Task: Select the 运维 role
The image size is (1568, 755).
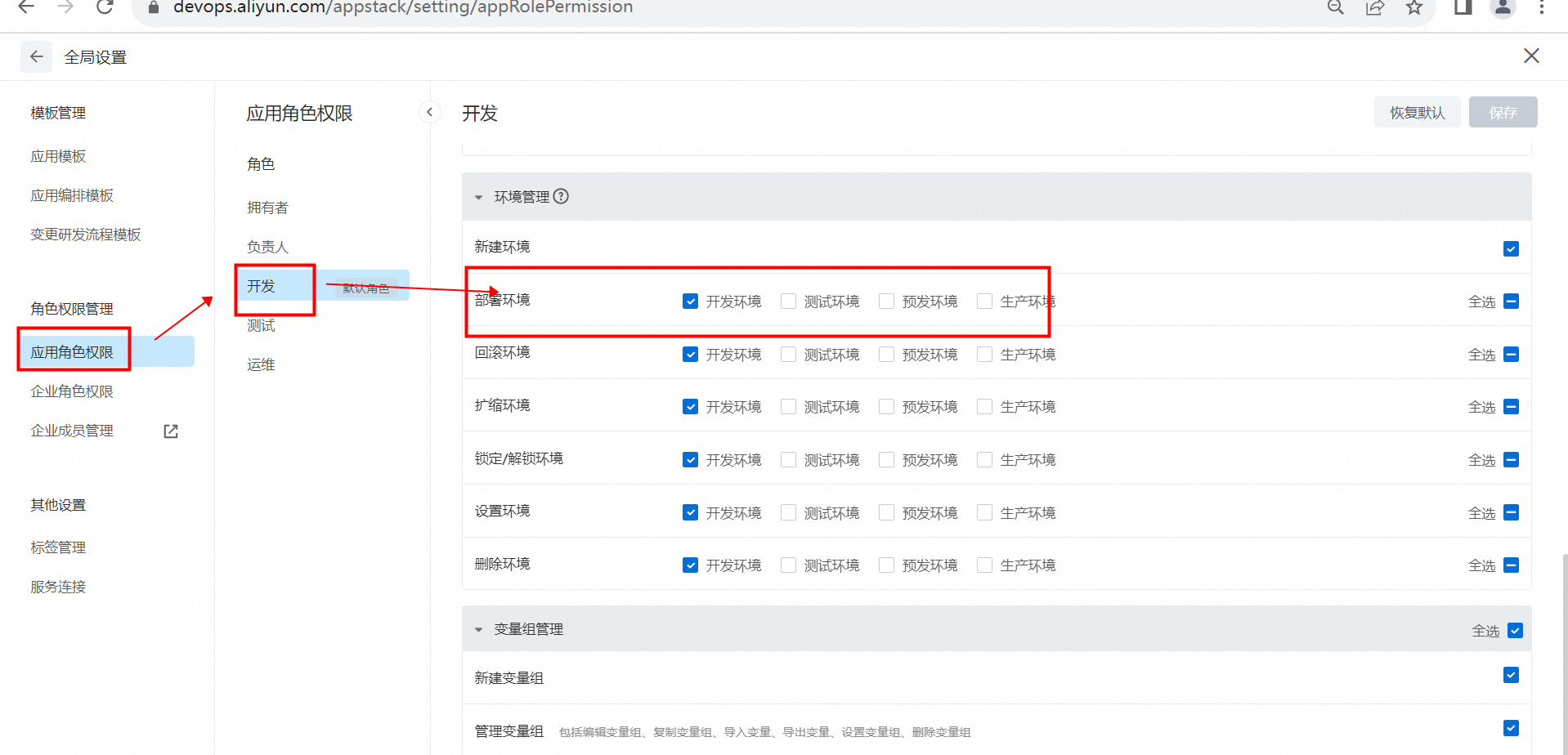Action: pyautogui.click(x=261, y=364)
